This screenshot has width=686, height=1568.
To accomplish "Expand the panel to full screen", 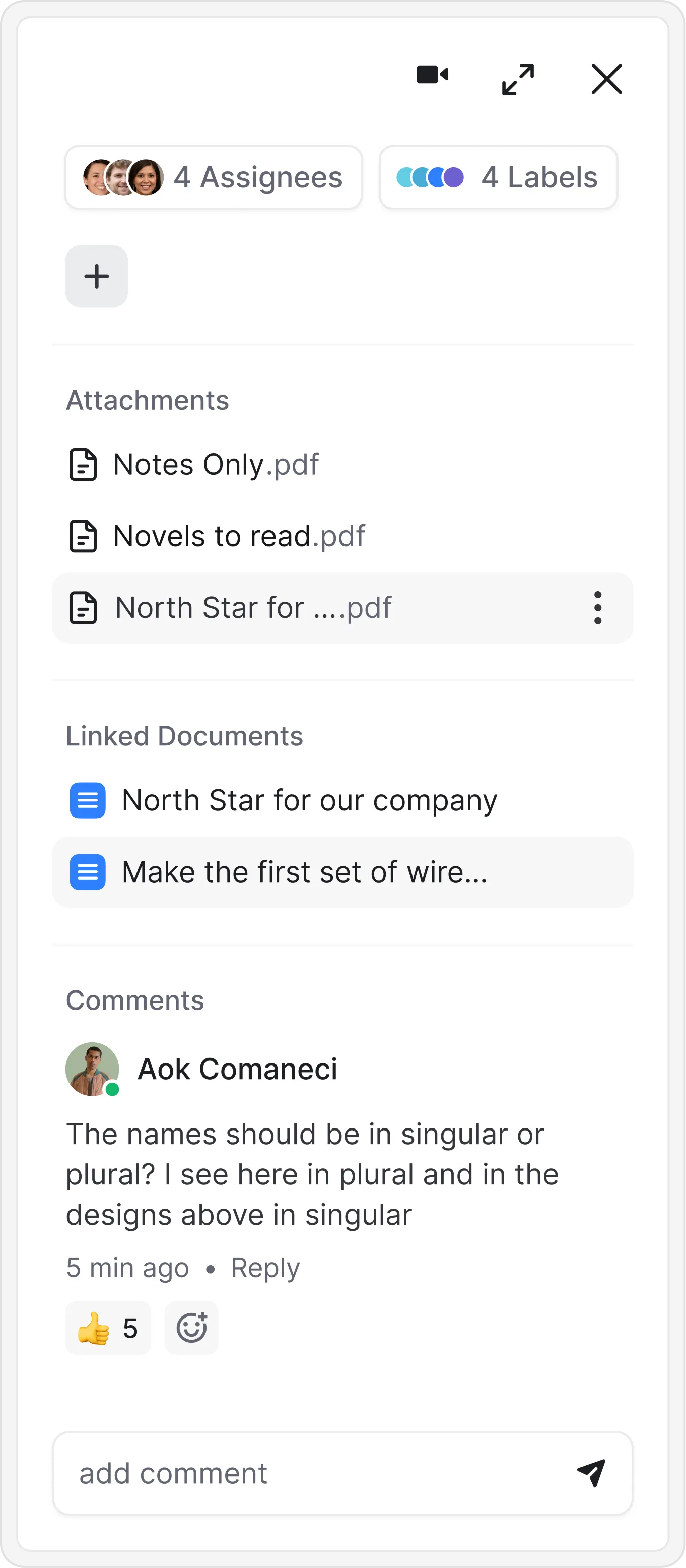I will [x=518, y=79].
